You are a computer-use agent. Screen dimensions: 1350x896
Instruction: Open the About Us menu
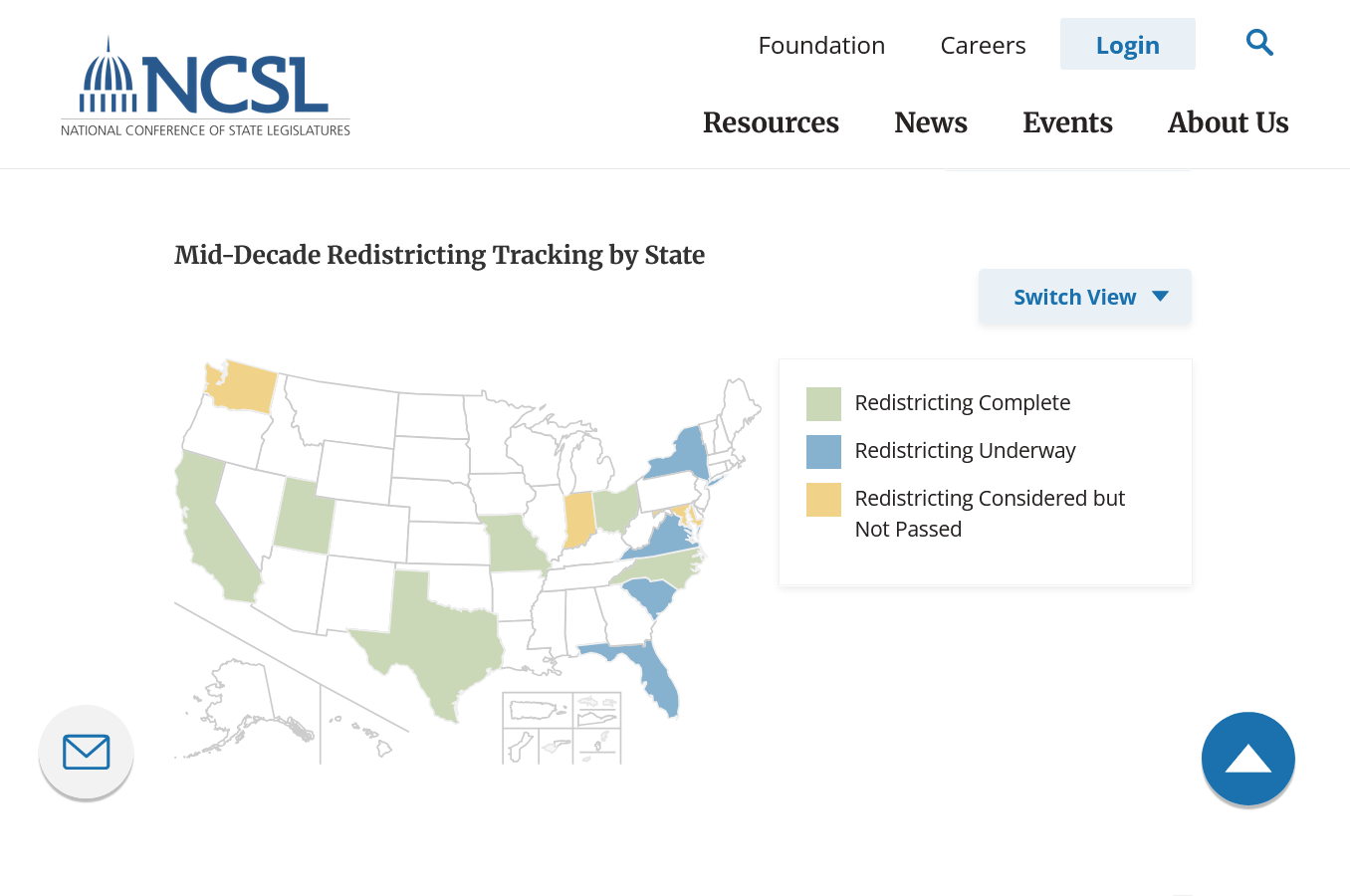click(x=1228, y=122)
